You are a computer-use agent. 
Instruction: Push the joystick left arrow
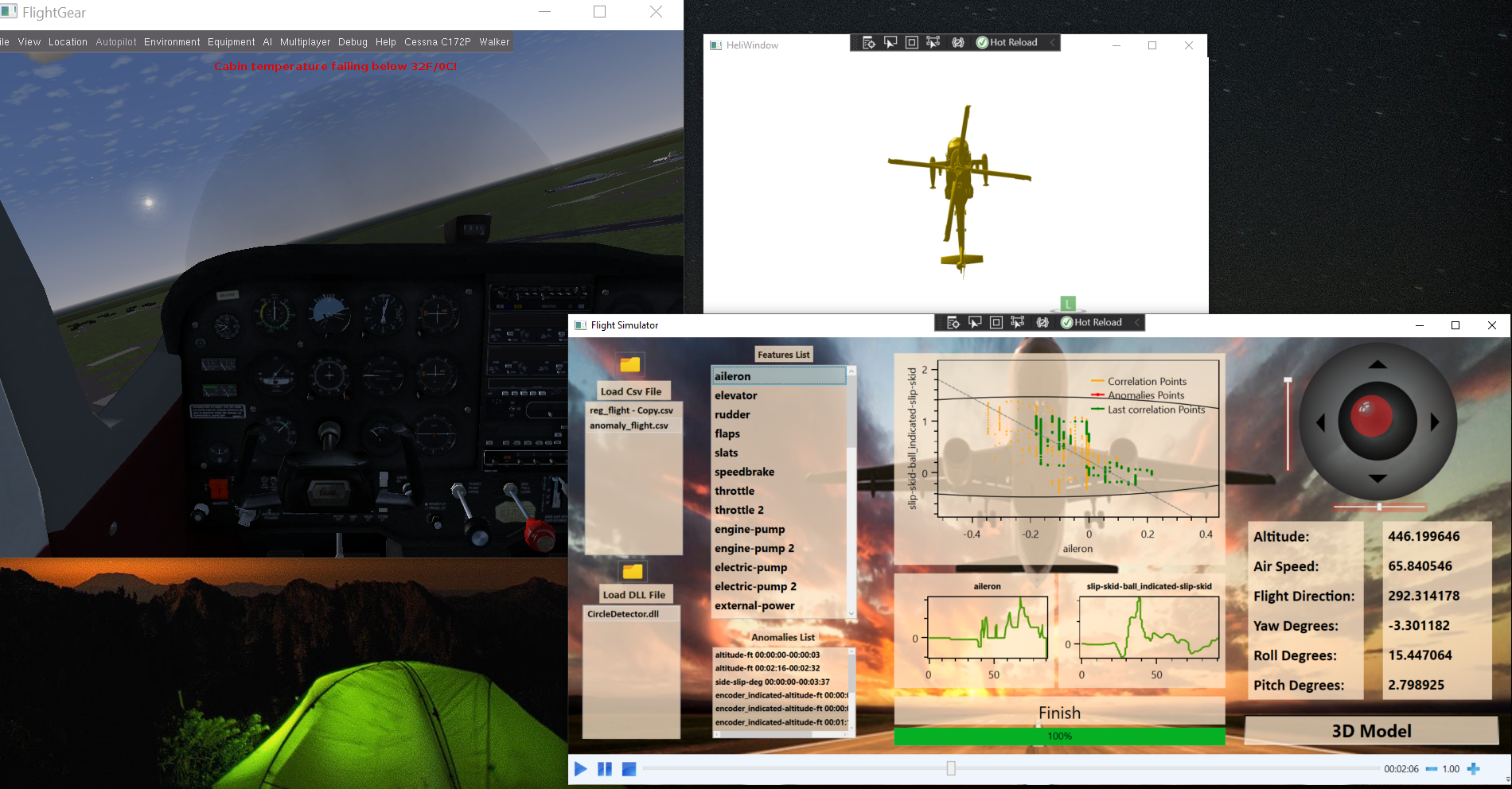(x=1321, y=422)
